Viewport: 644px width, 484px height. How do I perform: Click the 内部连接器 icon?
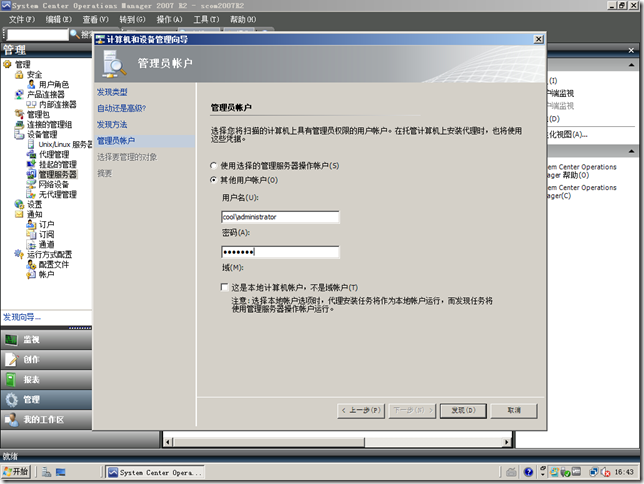coord(31,104)
